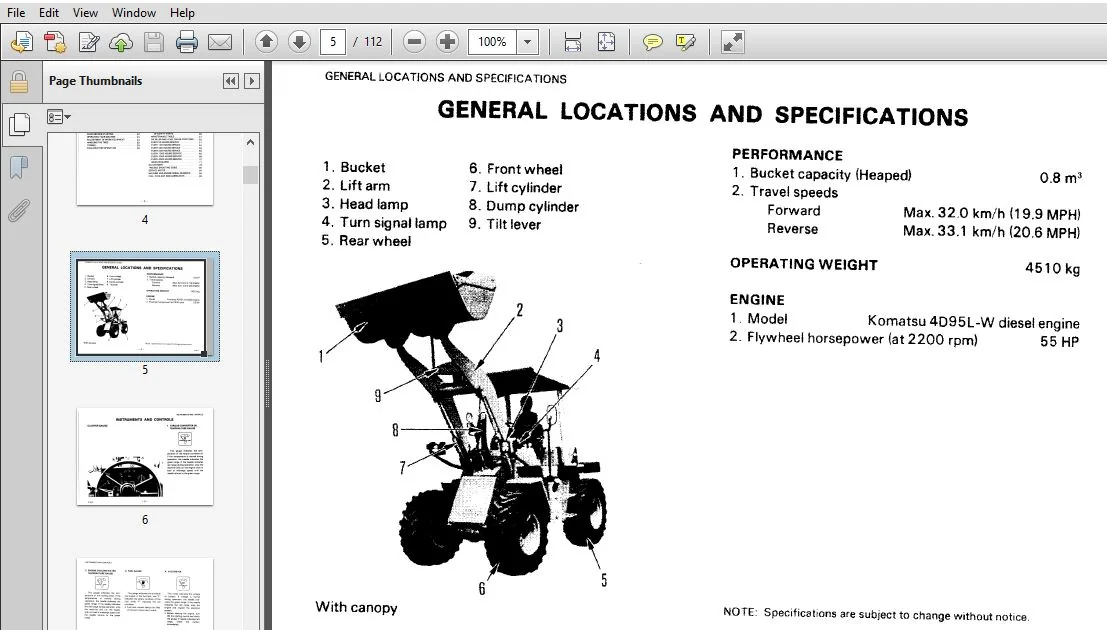
Task: Add a sticky note comment
Action: pos(652,42)
